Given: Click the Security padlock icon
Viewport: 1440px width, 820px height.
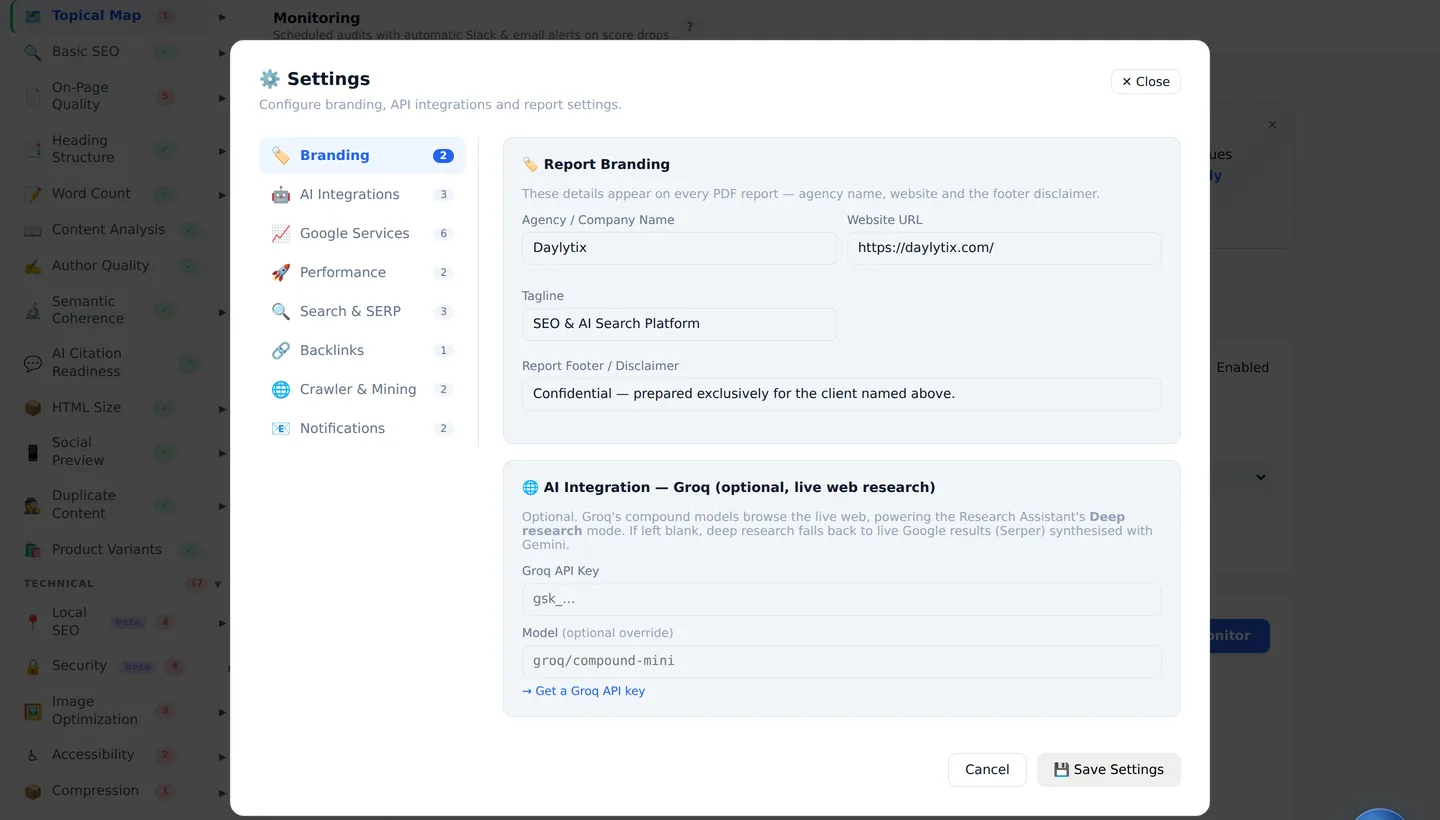Looking at the screenshot, I should [x=33, y=666].
